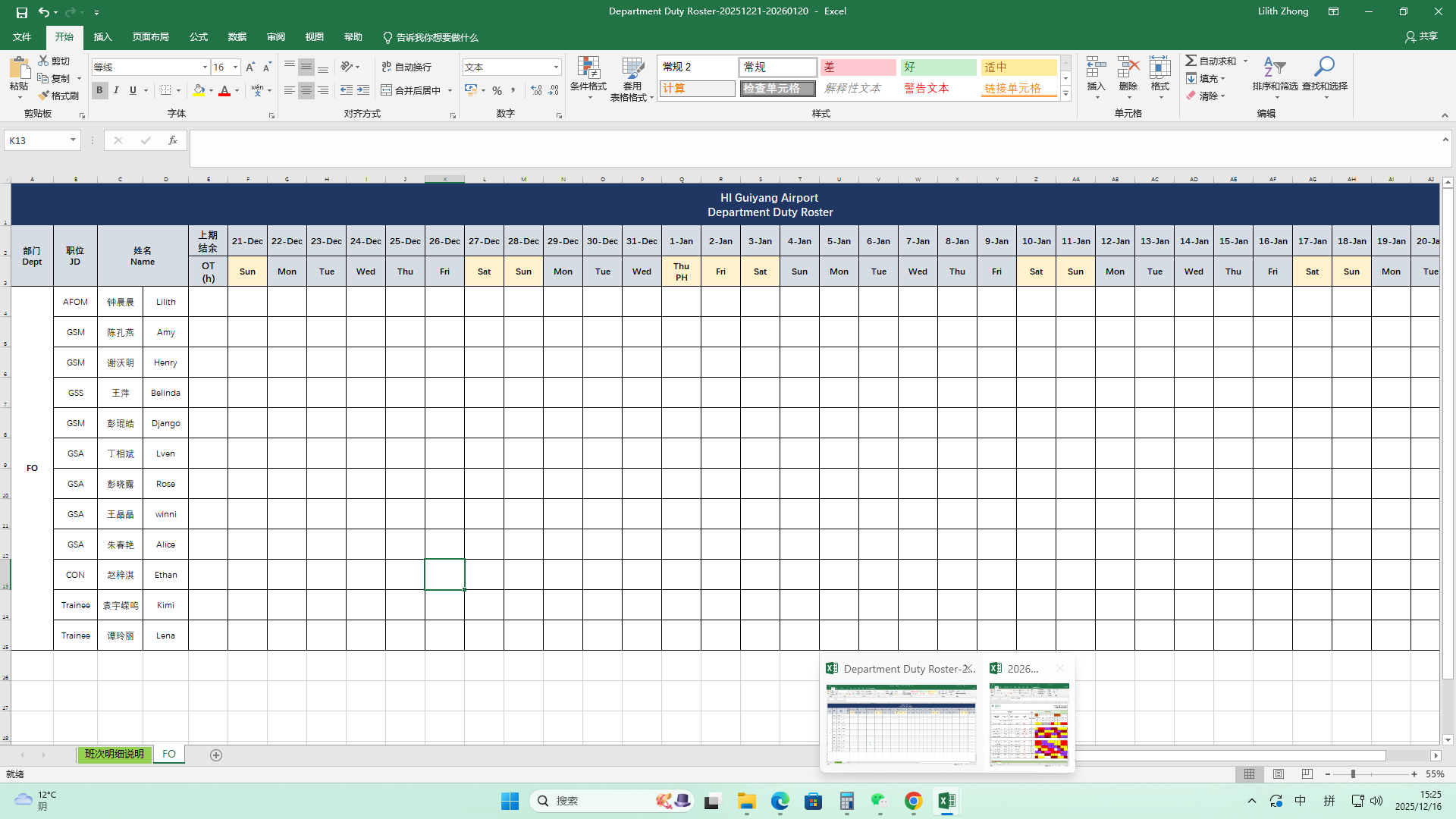Select the second Excel window thumbnail preview
Screen dimensions: 1456x819
(1029, 723)
